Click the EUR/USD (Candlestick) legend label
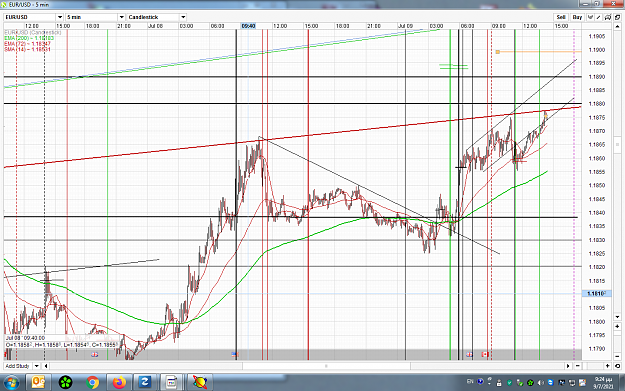This screenshot has width=625, height=391. [x=33, y=32]
